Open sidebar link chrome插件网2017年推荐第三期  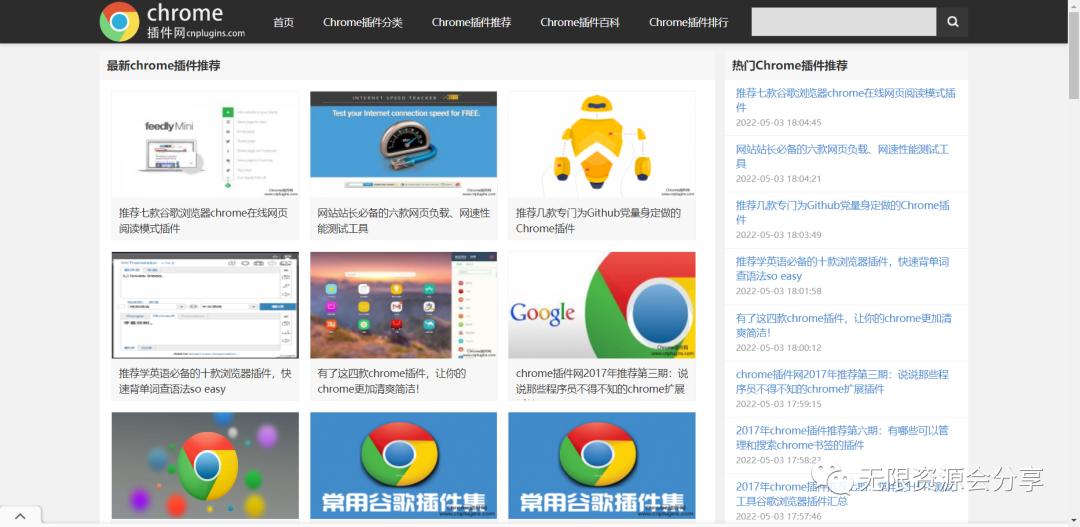pyautogui.click(x=842, y=382)
